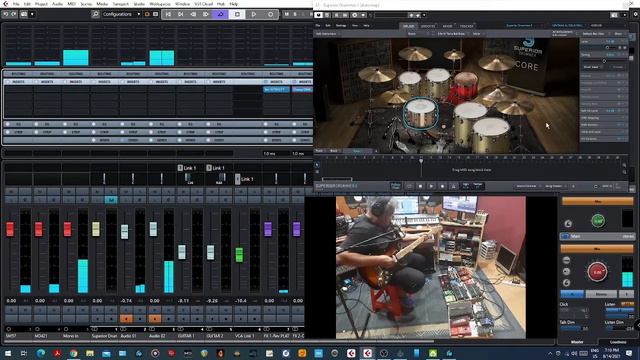Click the Record transport button
This screenshot has width=640, height=360.
click(270, 14)
